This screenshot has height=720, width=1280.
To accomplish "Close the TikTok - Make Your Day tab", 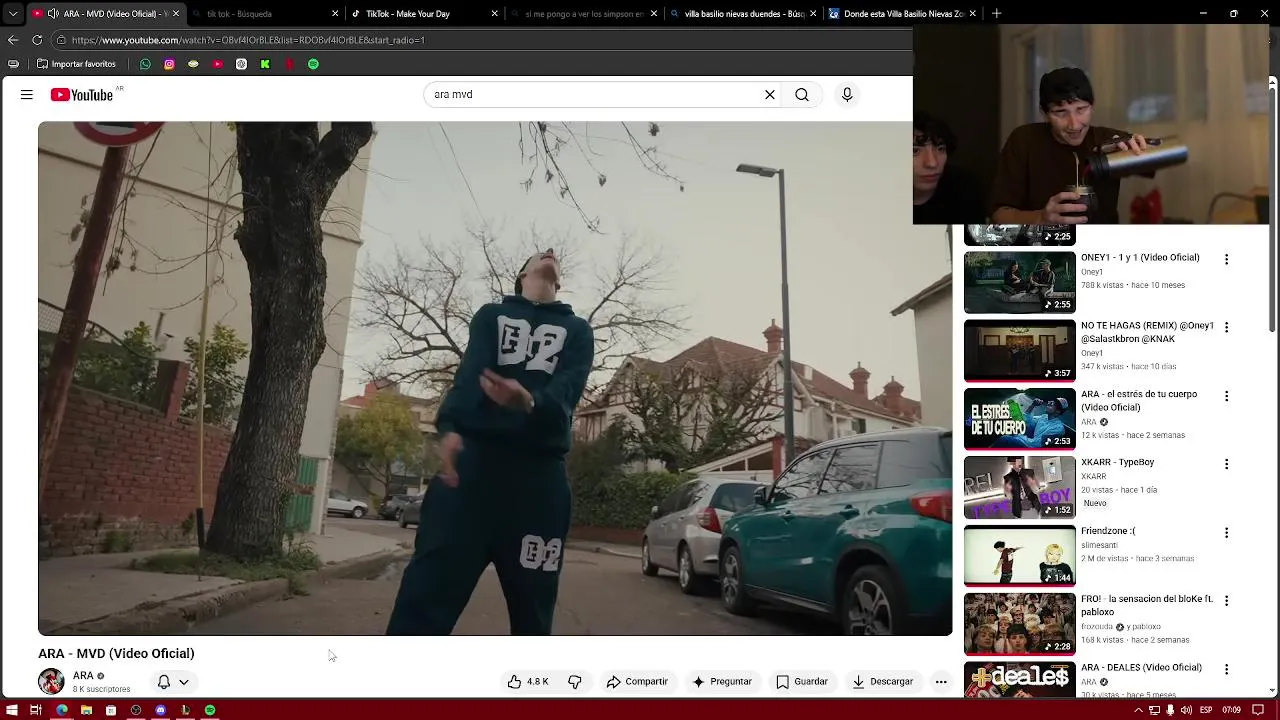I will 494,14.
